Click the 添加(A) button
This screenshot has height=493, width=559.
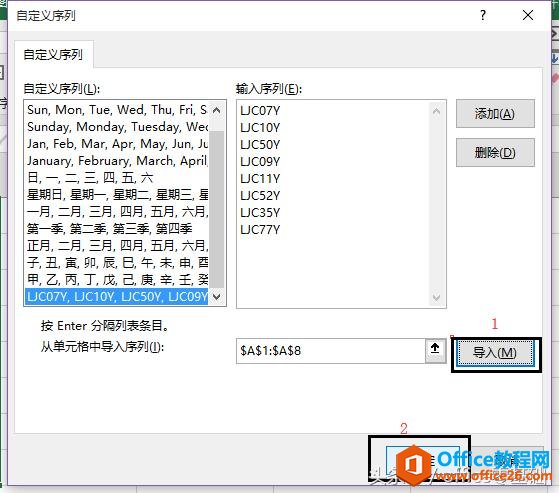[x=495, y=114]
